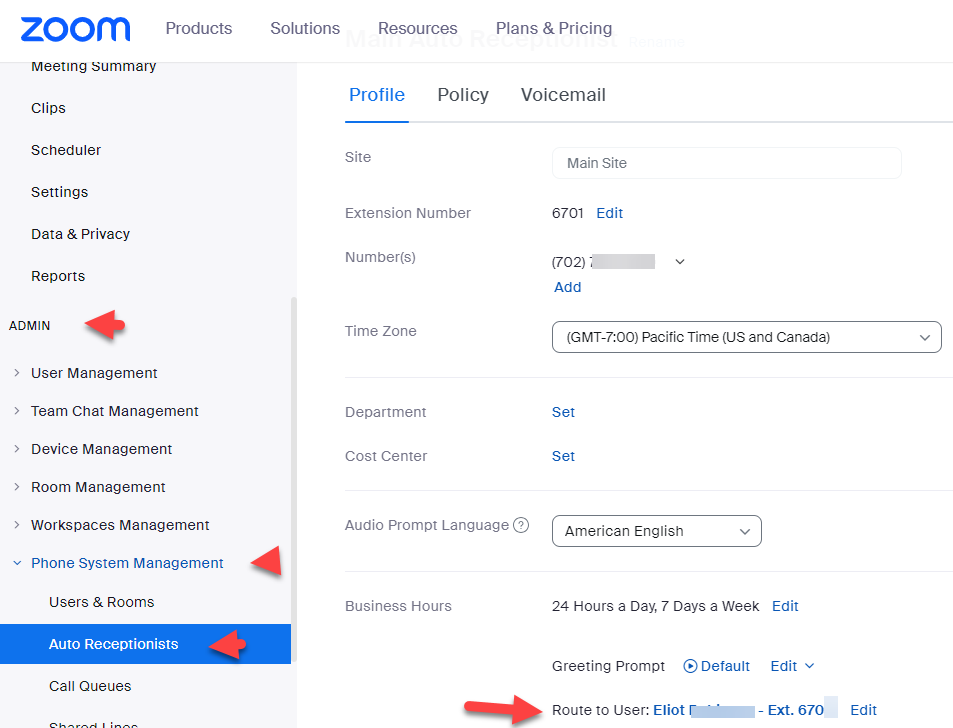Open the Time Zone dropdown
The height and width of the screenshot is (728, 953).
click(x=746, y=337)
